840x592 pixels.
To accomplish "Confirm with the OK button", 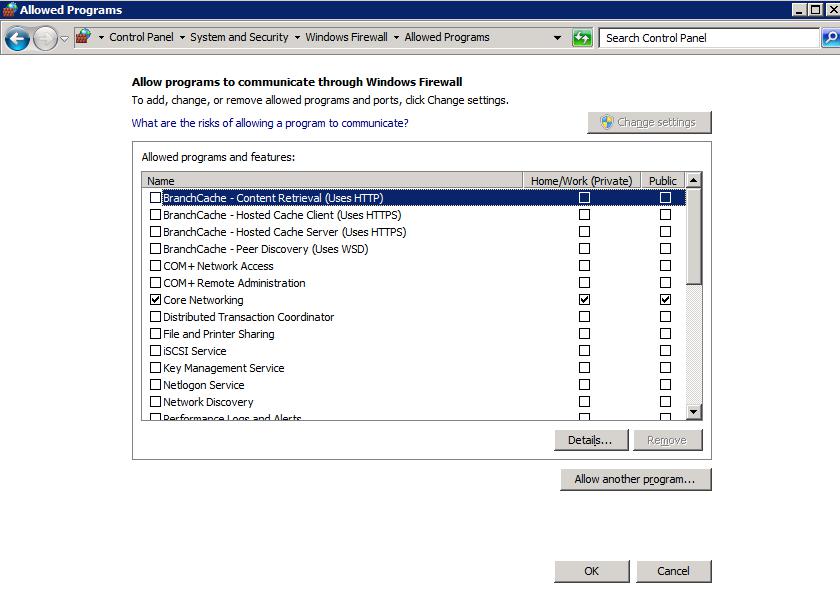I will point(592,571).
